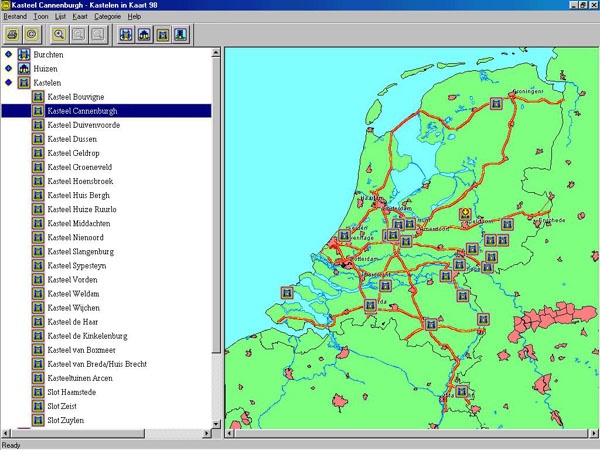Viewport: 600px width, 450px height.
Task: Toggle the pressed Kastelen toolbar button
Action: click(162, 34)
